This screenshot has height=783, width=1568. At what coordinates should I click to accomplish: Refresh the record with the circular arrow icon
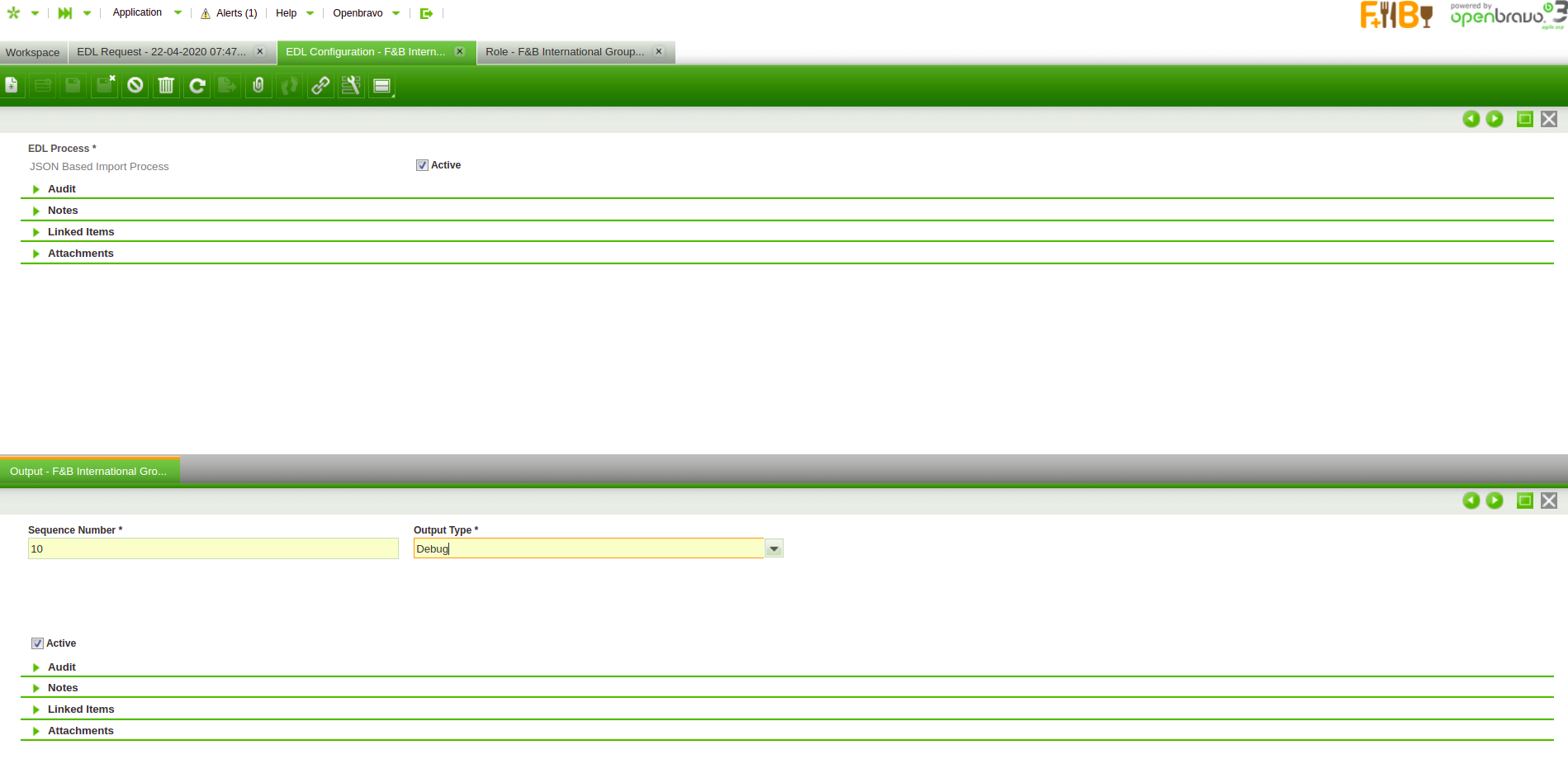coord(197,85)
